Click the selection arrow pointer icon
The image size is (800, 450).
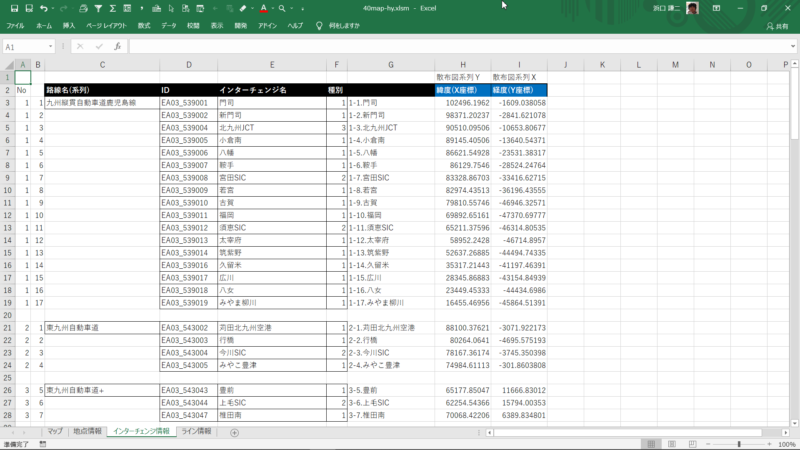tap(171, 8)
